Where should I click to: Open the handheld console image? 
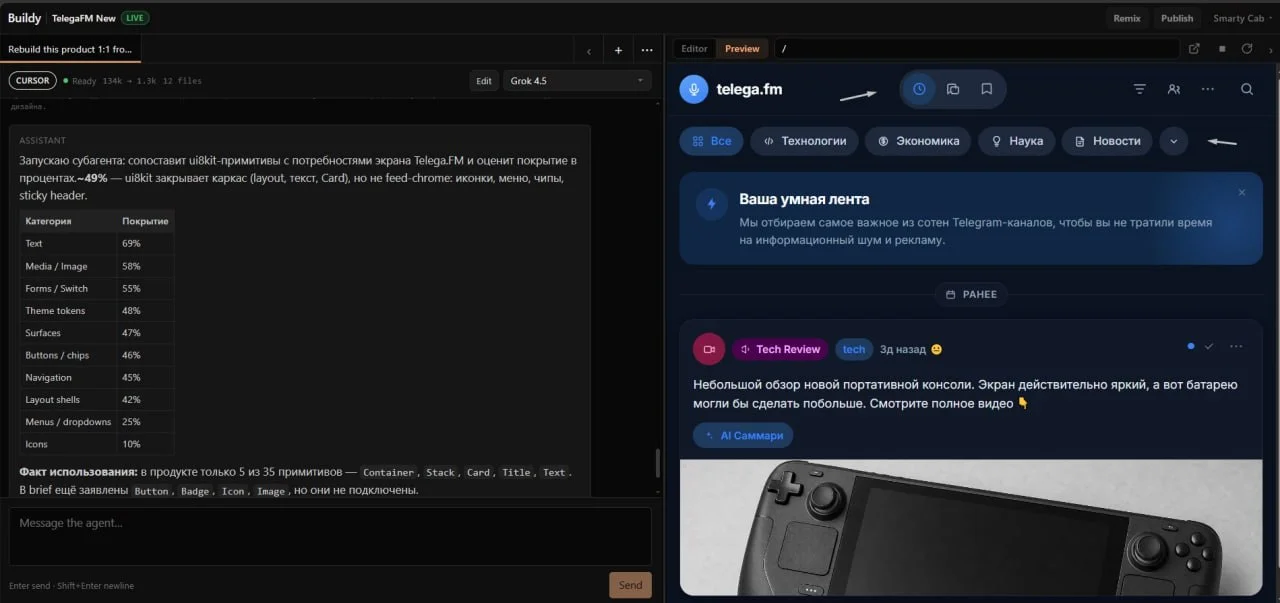tap(971, 527)
